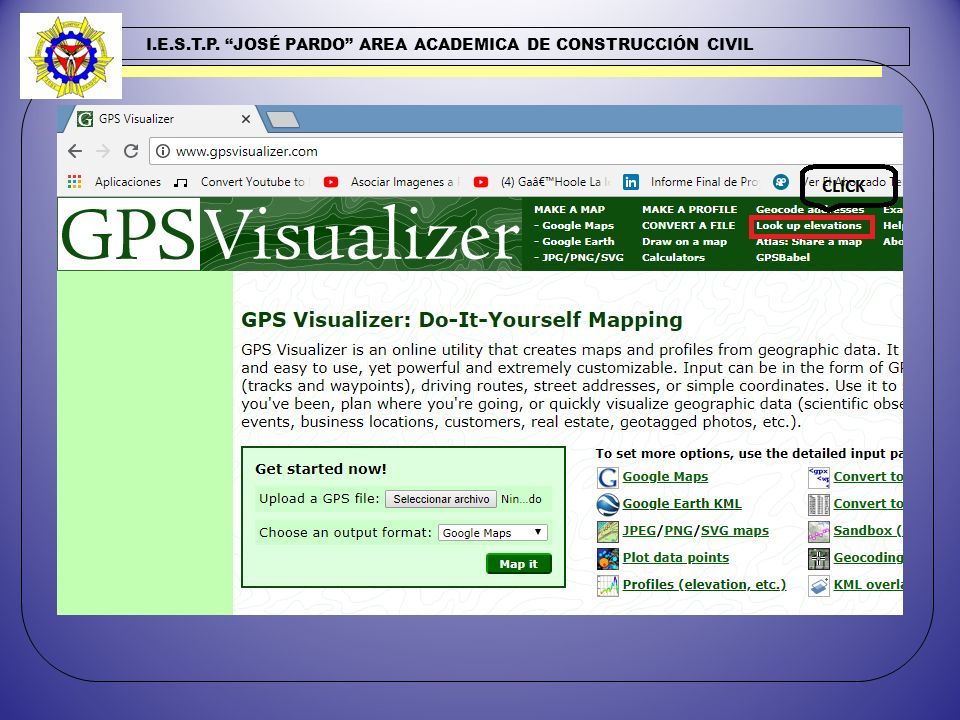Open the Aplicaciones apps grid icon

point(75,182)
